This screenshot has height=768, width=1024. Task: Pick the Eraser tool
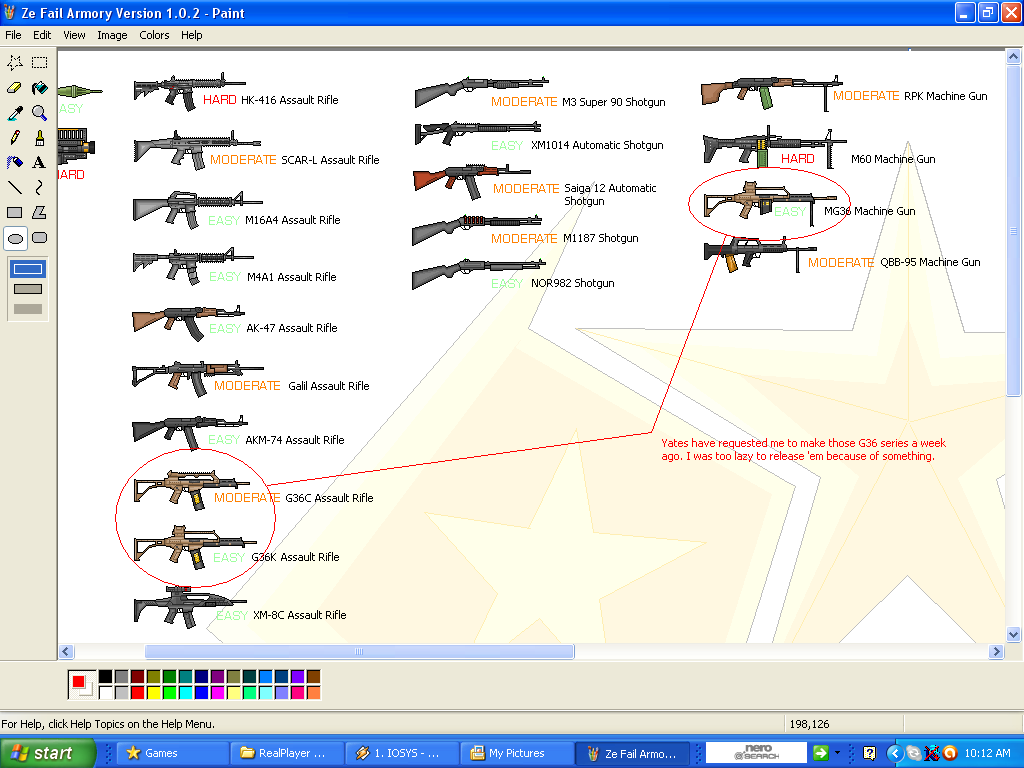15,88
